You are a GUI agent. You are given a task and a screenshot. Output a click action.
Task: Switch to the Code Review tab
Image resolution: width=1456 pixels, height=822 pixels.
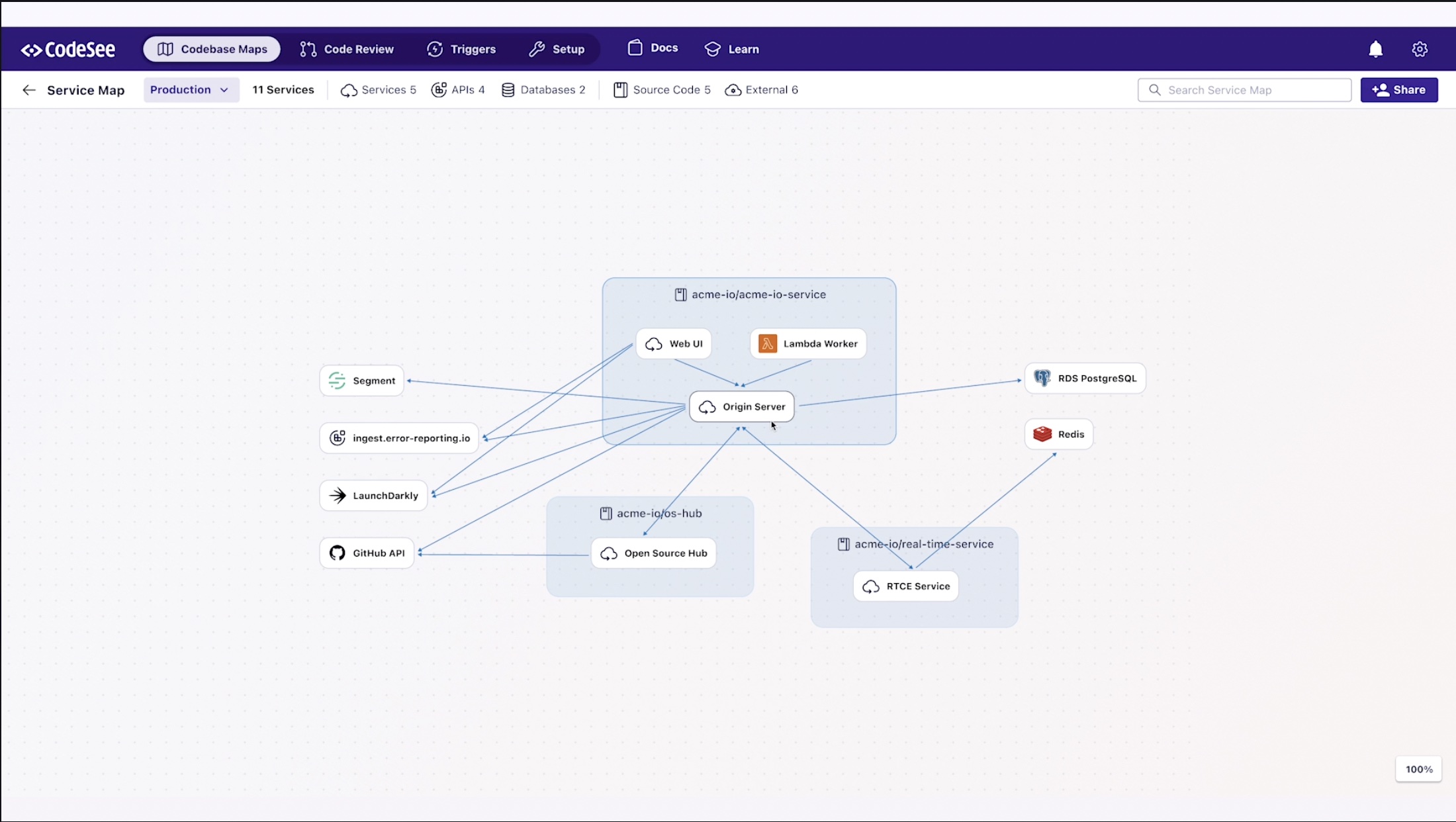point(347,49)
